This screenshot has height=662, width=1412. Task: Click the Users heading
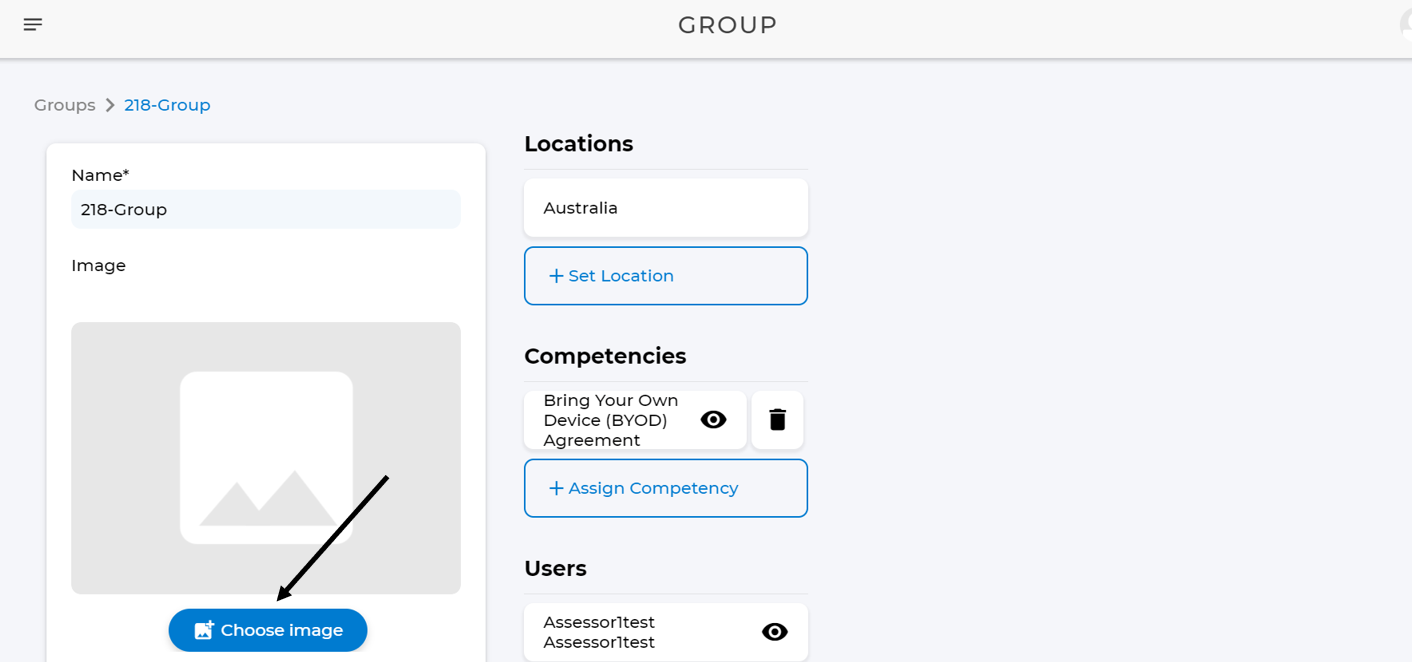(x=555, y=568)
